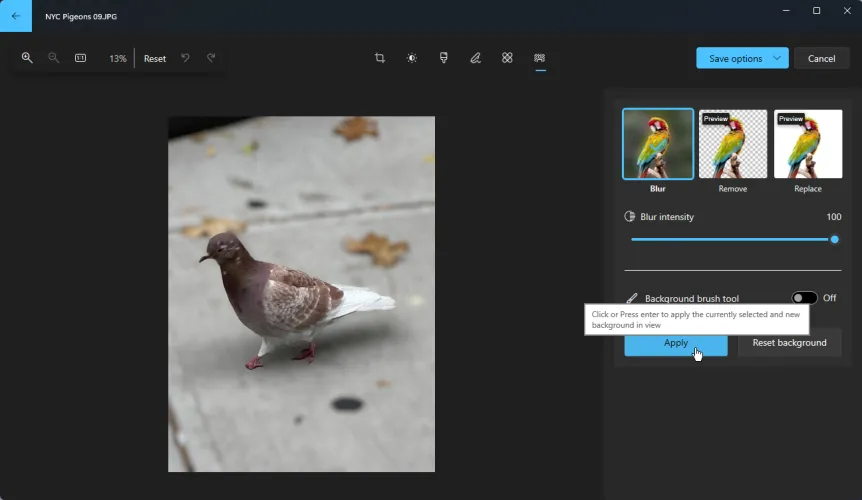The height and width of the screenshot is (500, 862).
Task: Go back using the top-left arrow
Action: [15, 16]
